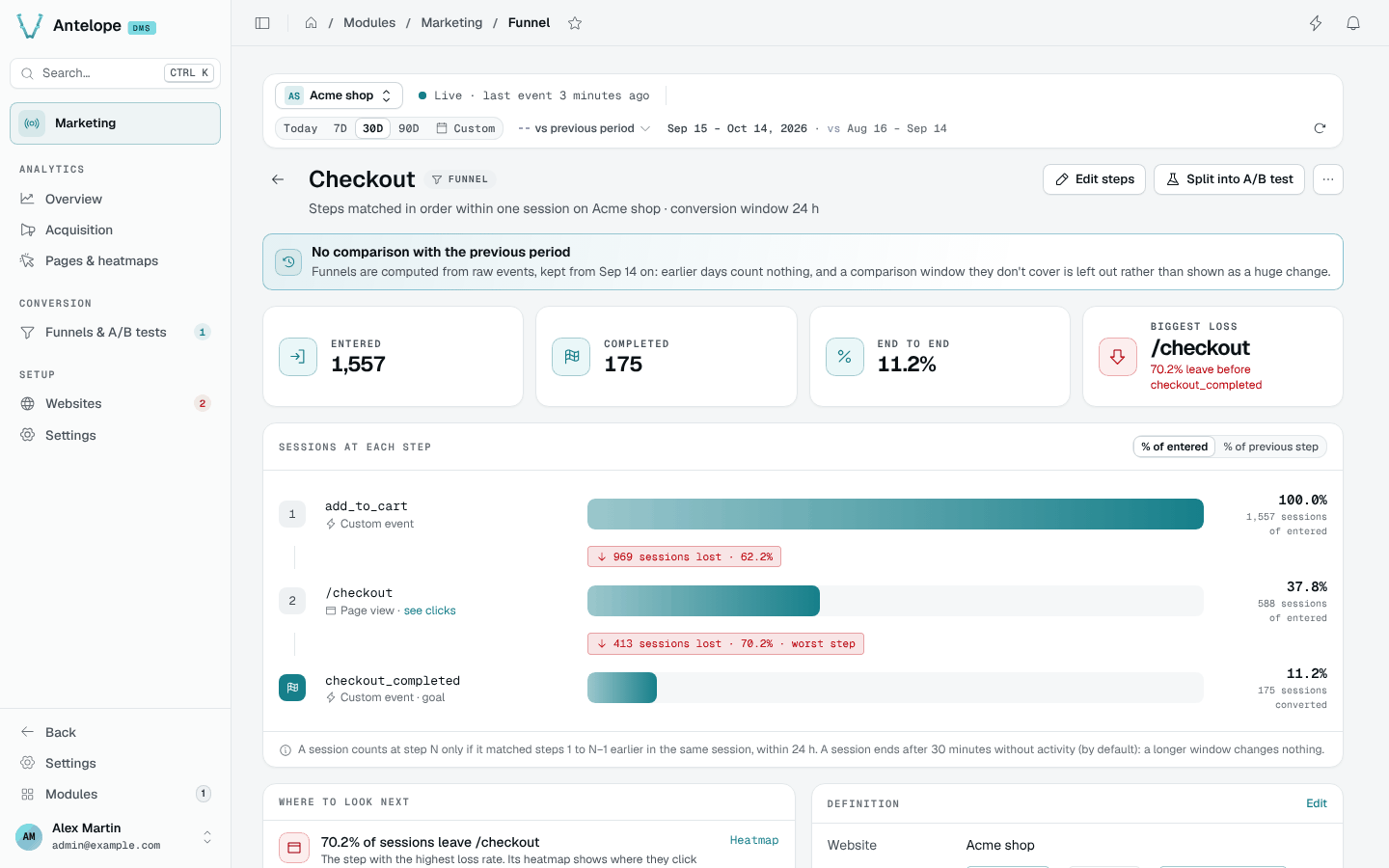Expand the Alex Martin account menu
The image size is (1389, 868).
[x=207, y=836]
